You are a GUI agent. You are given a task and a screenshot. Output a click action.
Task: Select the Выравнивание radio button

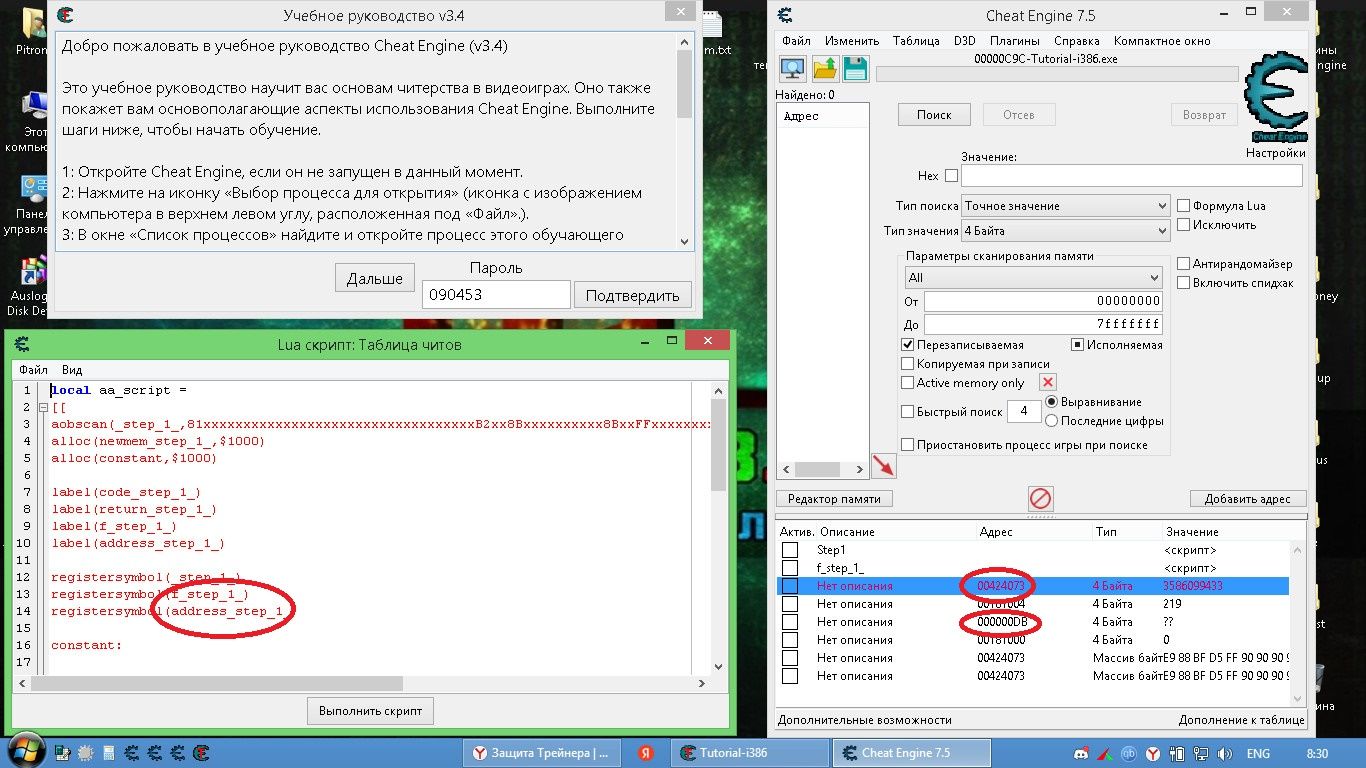point(1052,402)
